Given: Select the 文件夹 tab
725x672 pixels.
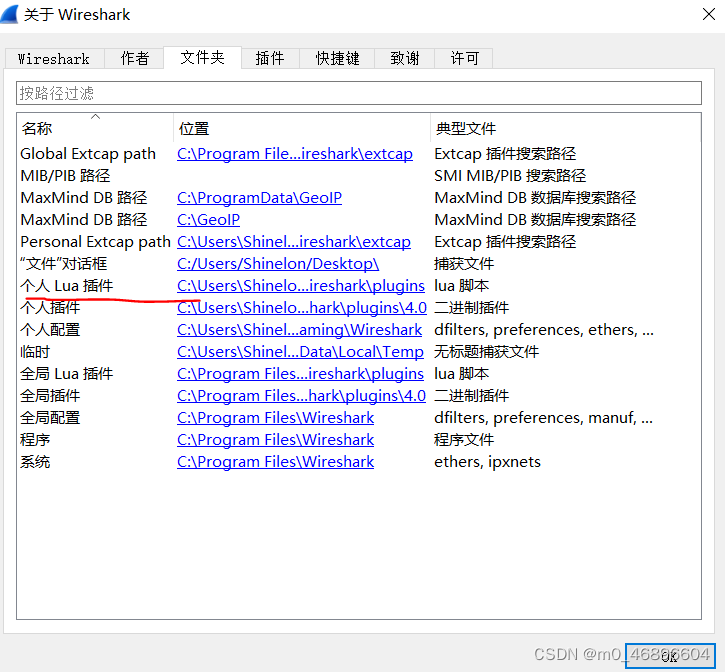Looking at the screenshot, I should 202,57.
